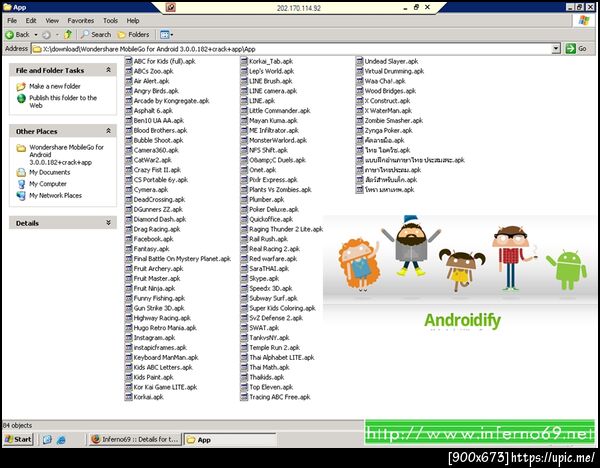Select Wood Bridges.apk file name
The width and height of the screenshot is (600, 468).
coord(390,91)
